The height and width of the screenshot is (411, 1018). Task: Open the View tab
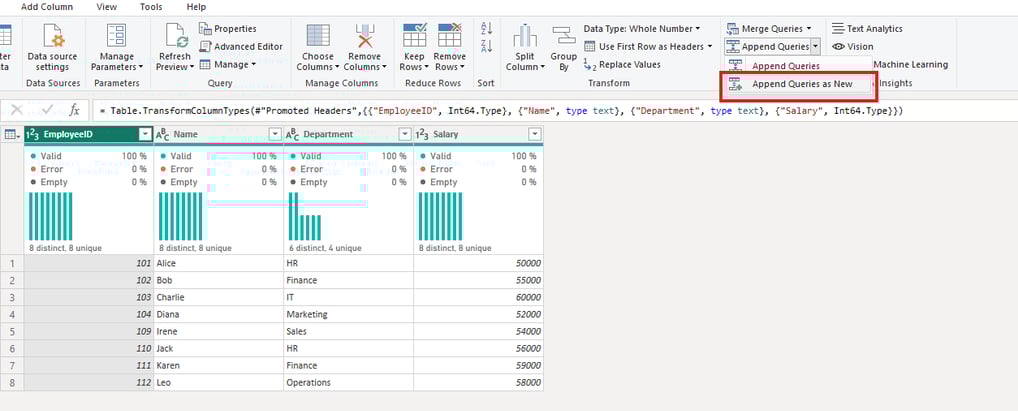tap(106, 7)
